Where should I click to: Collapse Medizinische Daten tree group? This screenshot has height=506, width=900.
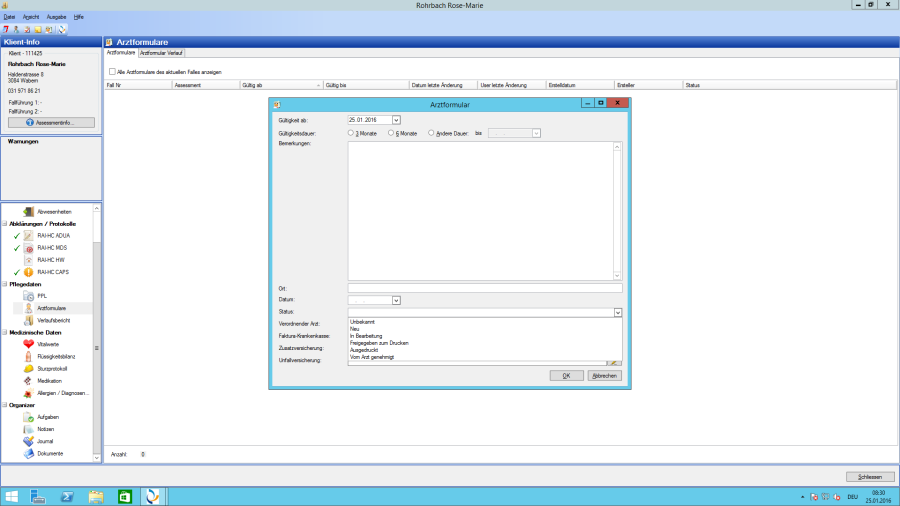tap(5, 332)
